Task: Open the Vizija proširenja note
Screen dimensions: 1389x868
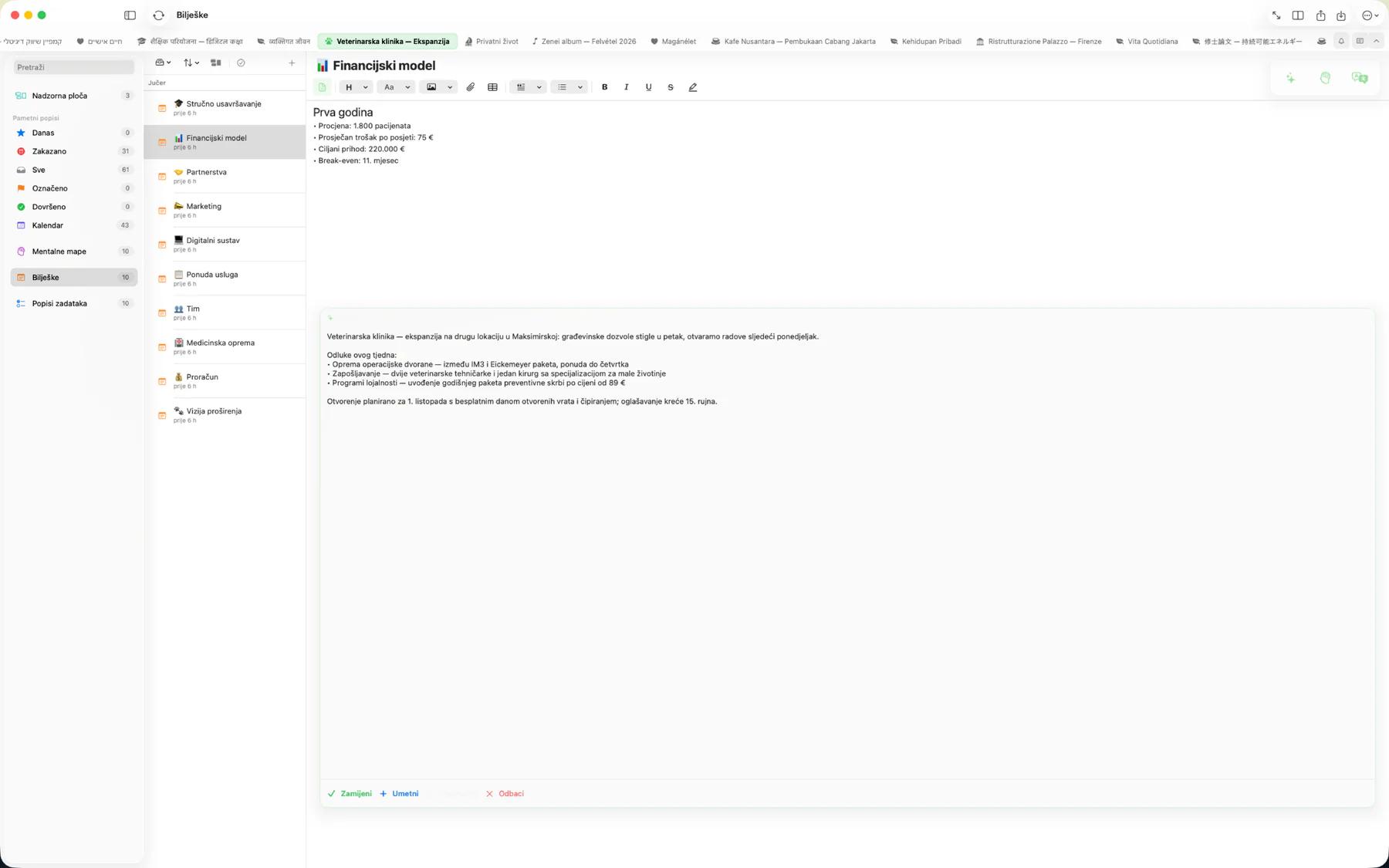Action: (225, 415)
